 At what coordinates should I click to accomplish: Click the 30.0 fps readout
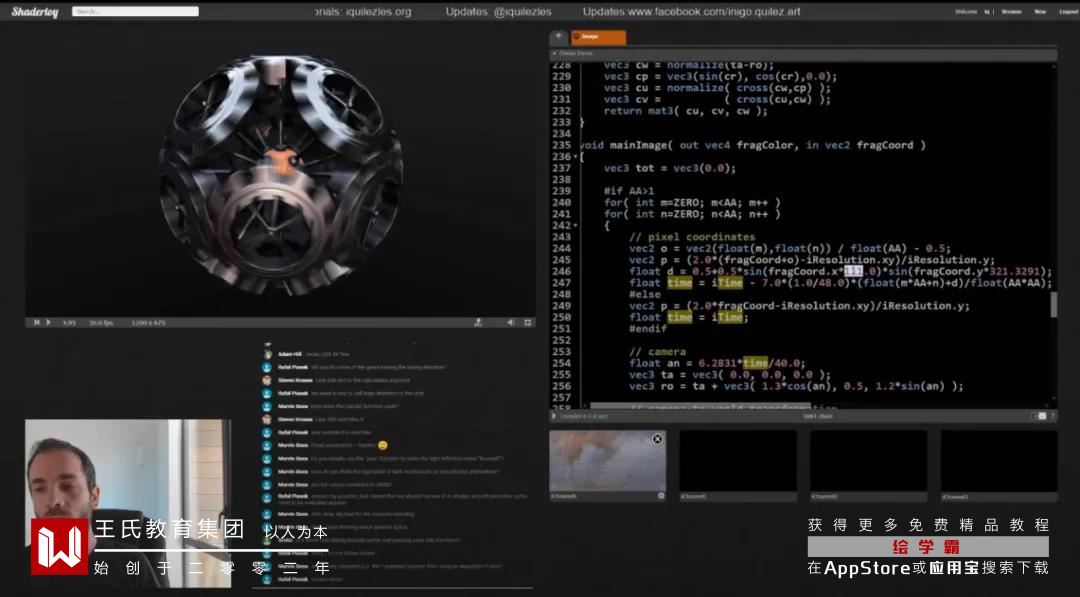coord(101,322)
